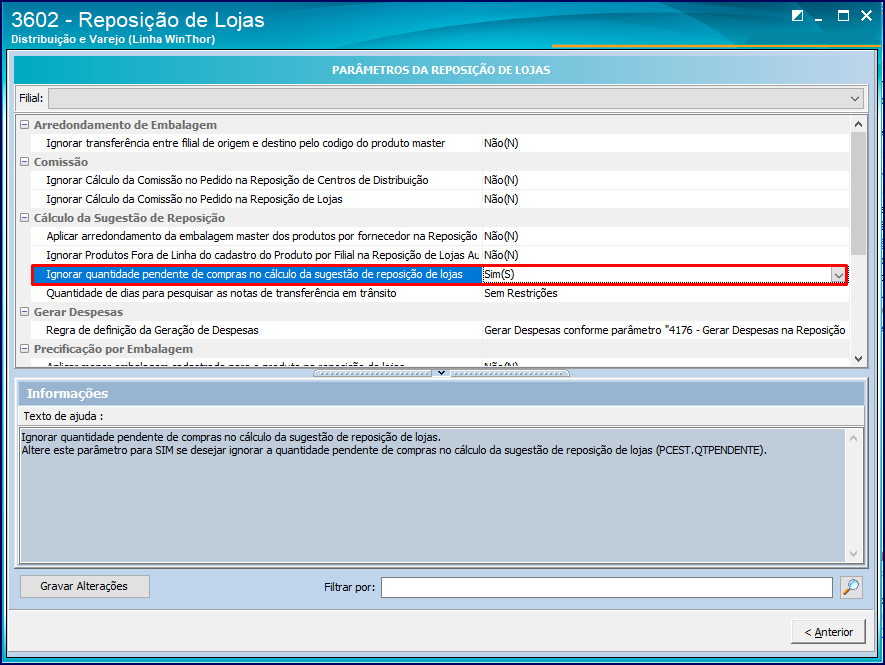
Task: Maximize the Reposição de Lojas window
Action: click(x=843, y=15)
